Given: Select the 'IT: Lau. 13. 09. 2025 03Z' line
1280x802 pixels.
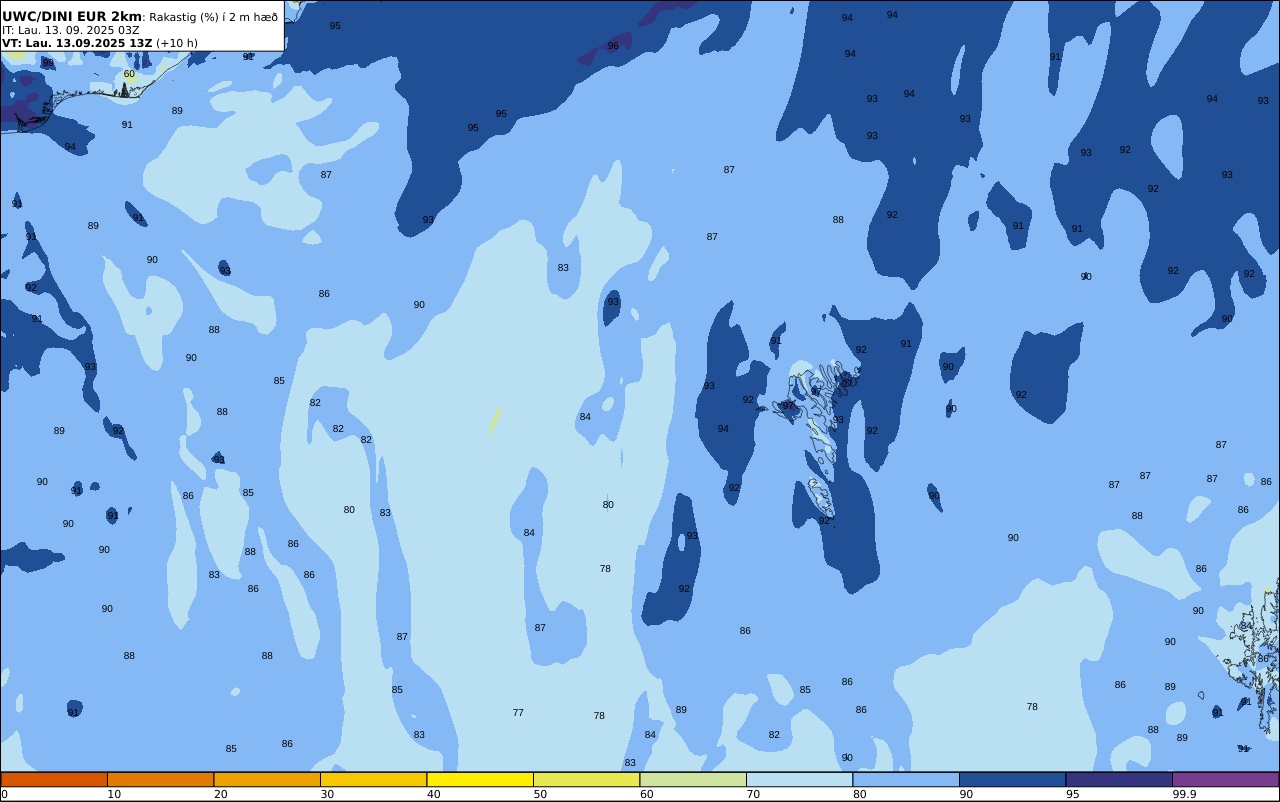Looking at the screenshot, I should tap(71, 30).
